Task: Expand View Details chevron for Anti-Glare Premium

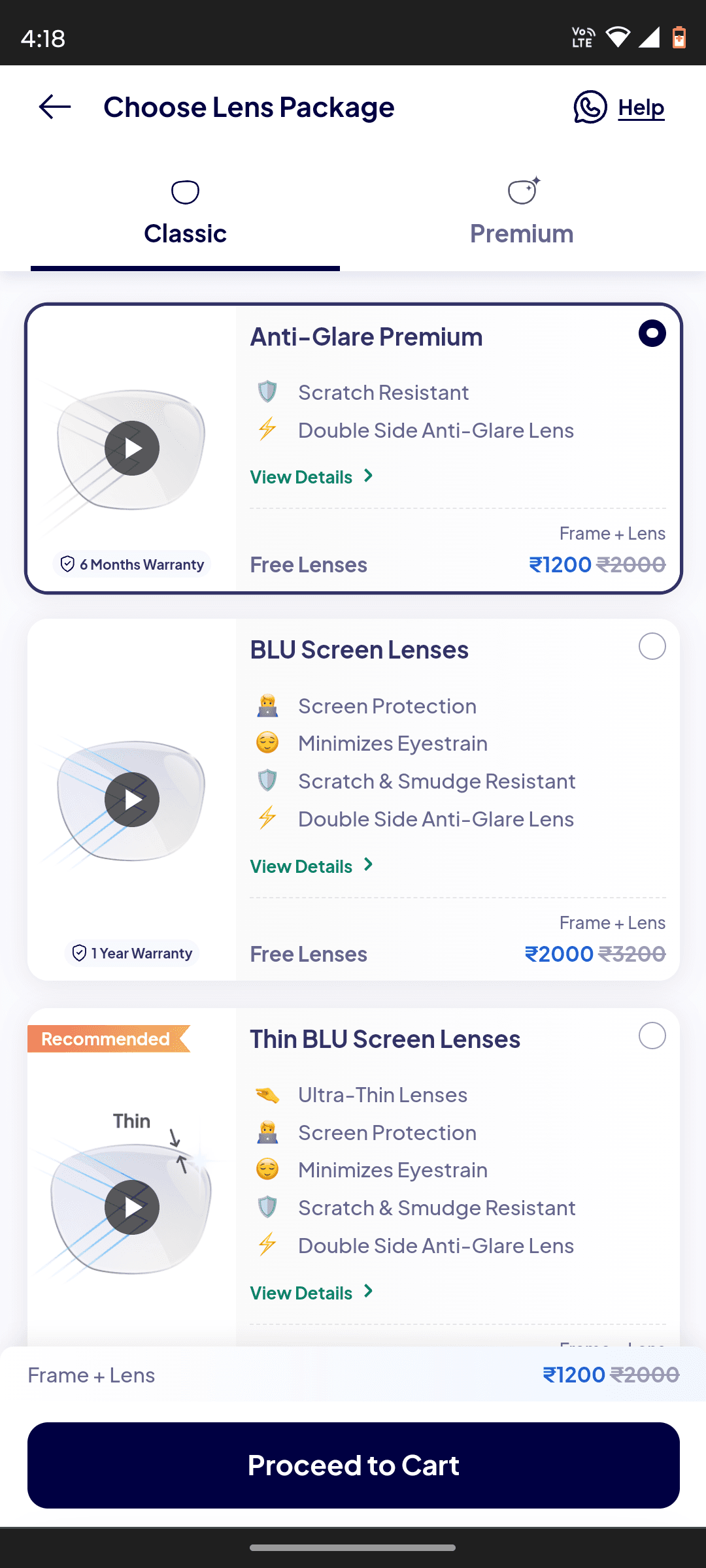Action: coord(369,476)
